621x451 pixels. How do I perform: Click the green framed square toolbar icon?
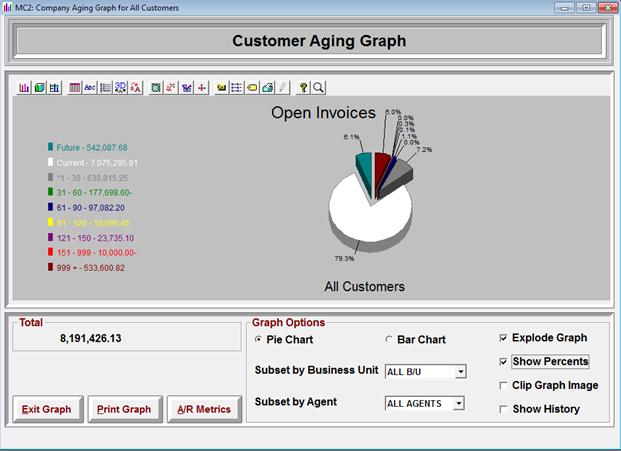156,88
